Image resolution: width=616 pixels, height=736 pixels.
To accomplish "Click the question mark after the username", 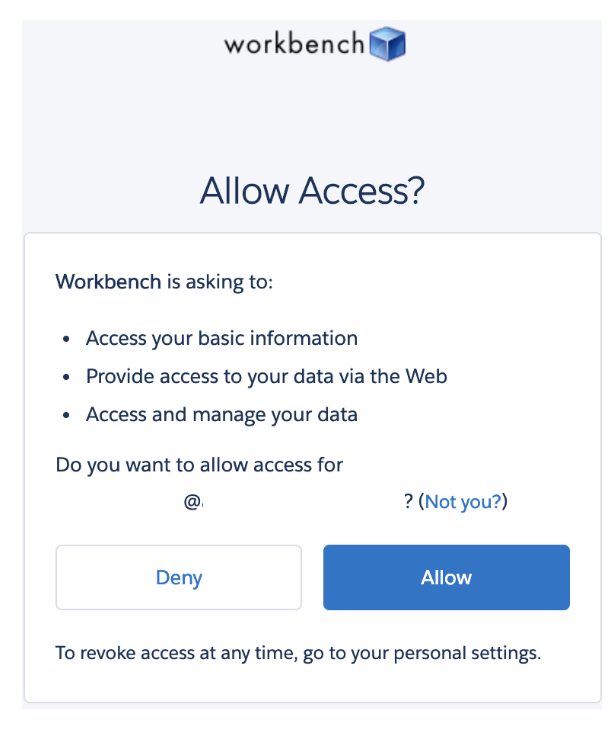I will (408, 501).
